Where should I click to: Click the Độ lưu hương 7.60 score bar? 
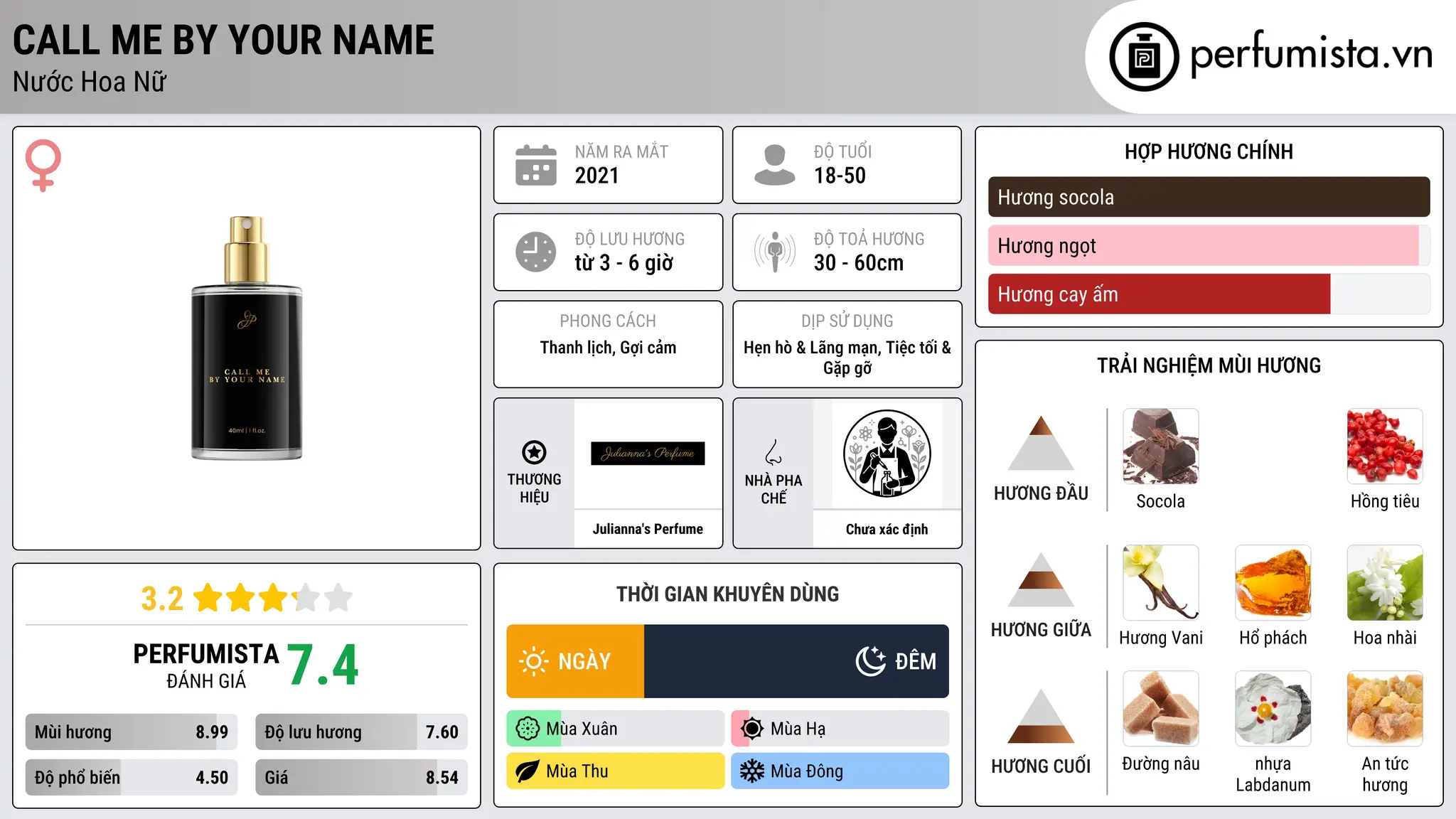(x=361, y=732)
